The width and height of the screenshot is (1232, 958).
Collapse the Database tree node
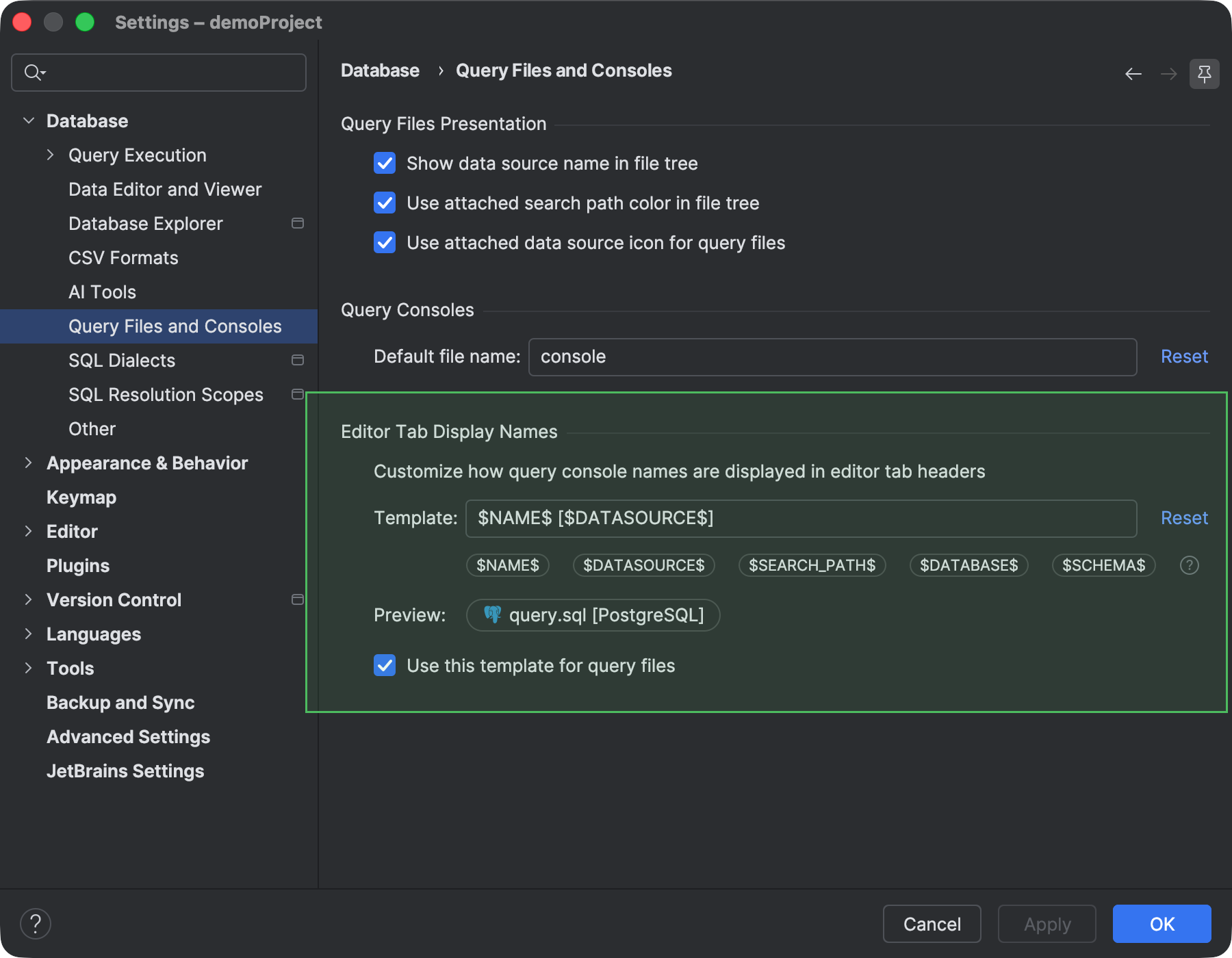[x=29, y=120]
